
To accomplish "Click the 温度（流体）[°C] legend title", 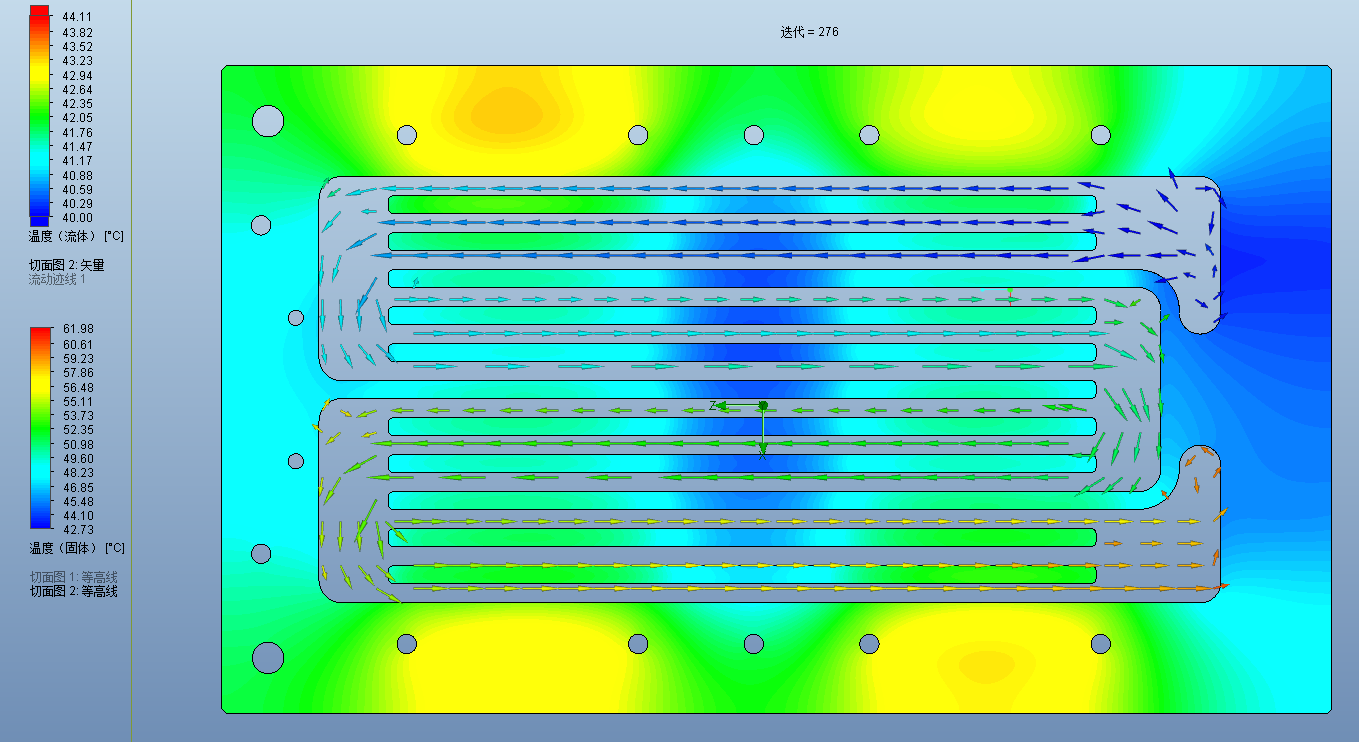I will pos(76,237).
